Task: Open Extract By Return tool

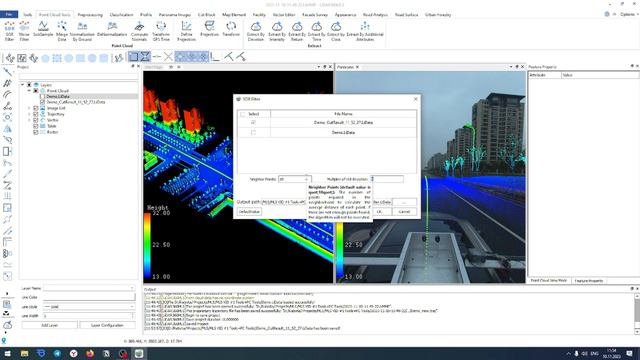Action: click(x=297, y=31)
